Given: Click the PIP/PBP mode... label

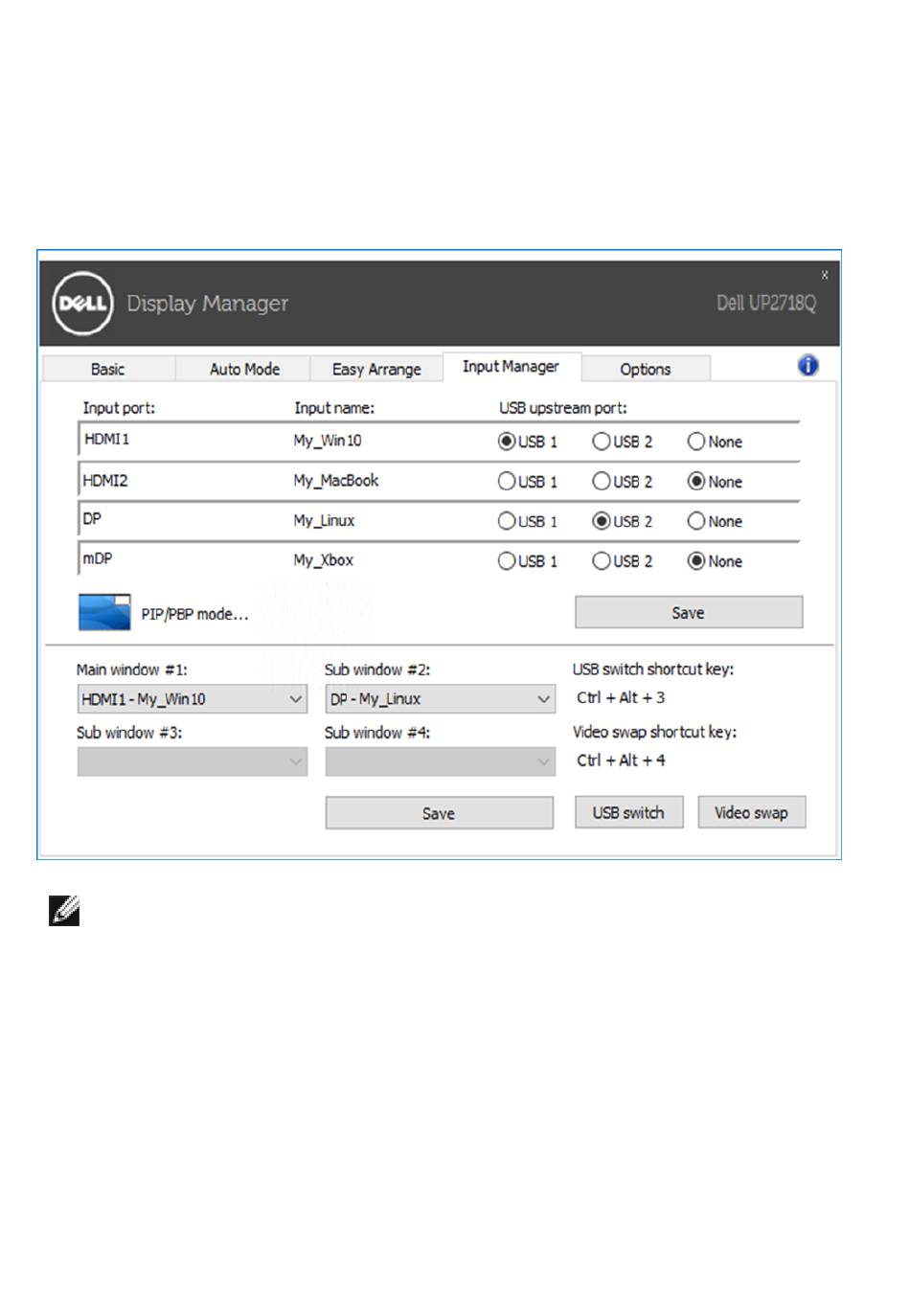Looking at the screenshot, I should (194, 614).
